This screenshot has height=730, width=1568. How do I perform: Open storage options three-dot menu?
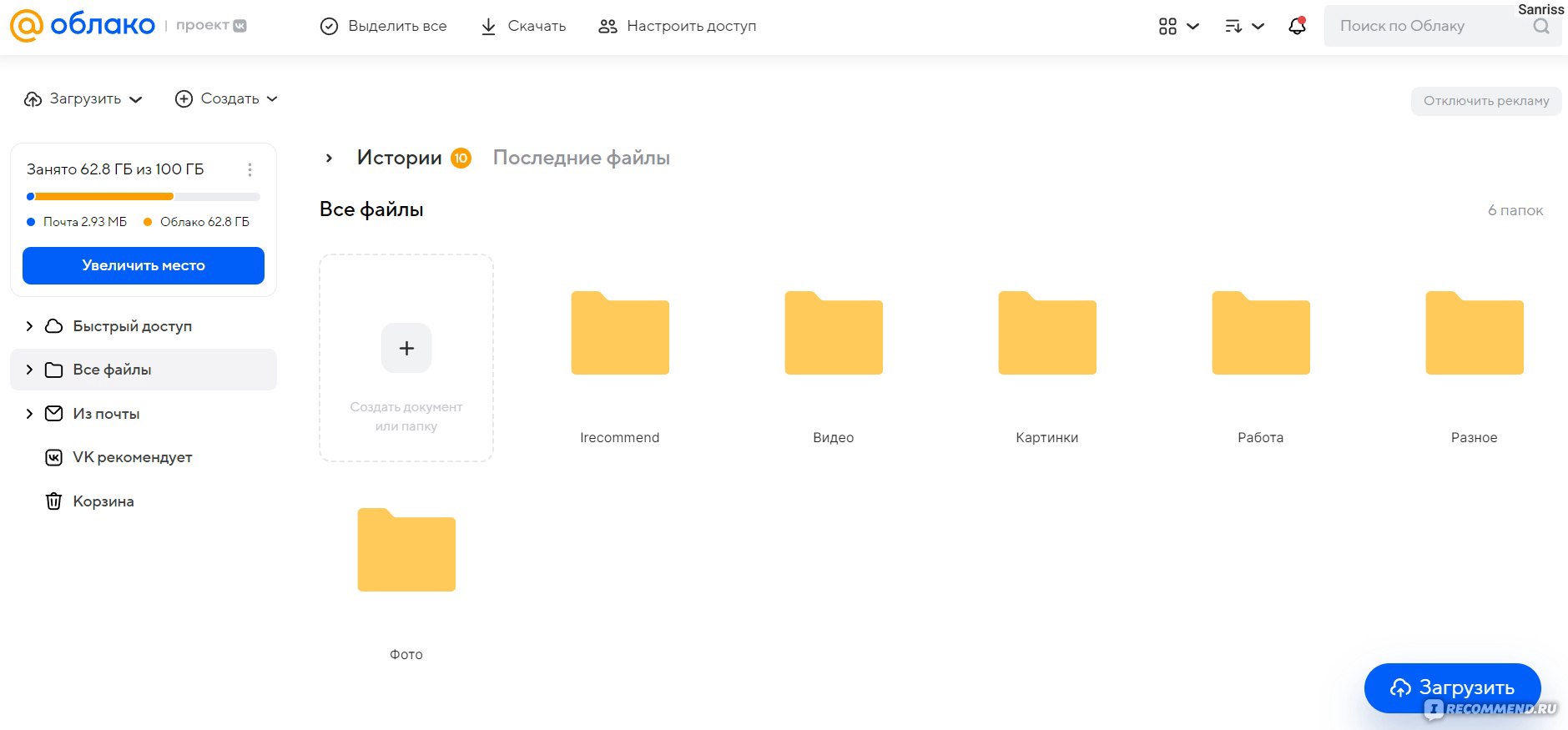pos(250,169)
